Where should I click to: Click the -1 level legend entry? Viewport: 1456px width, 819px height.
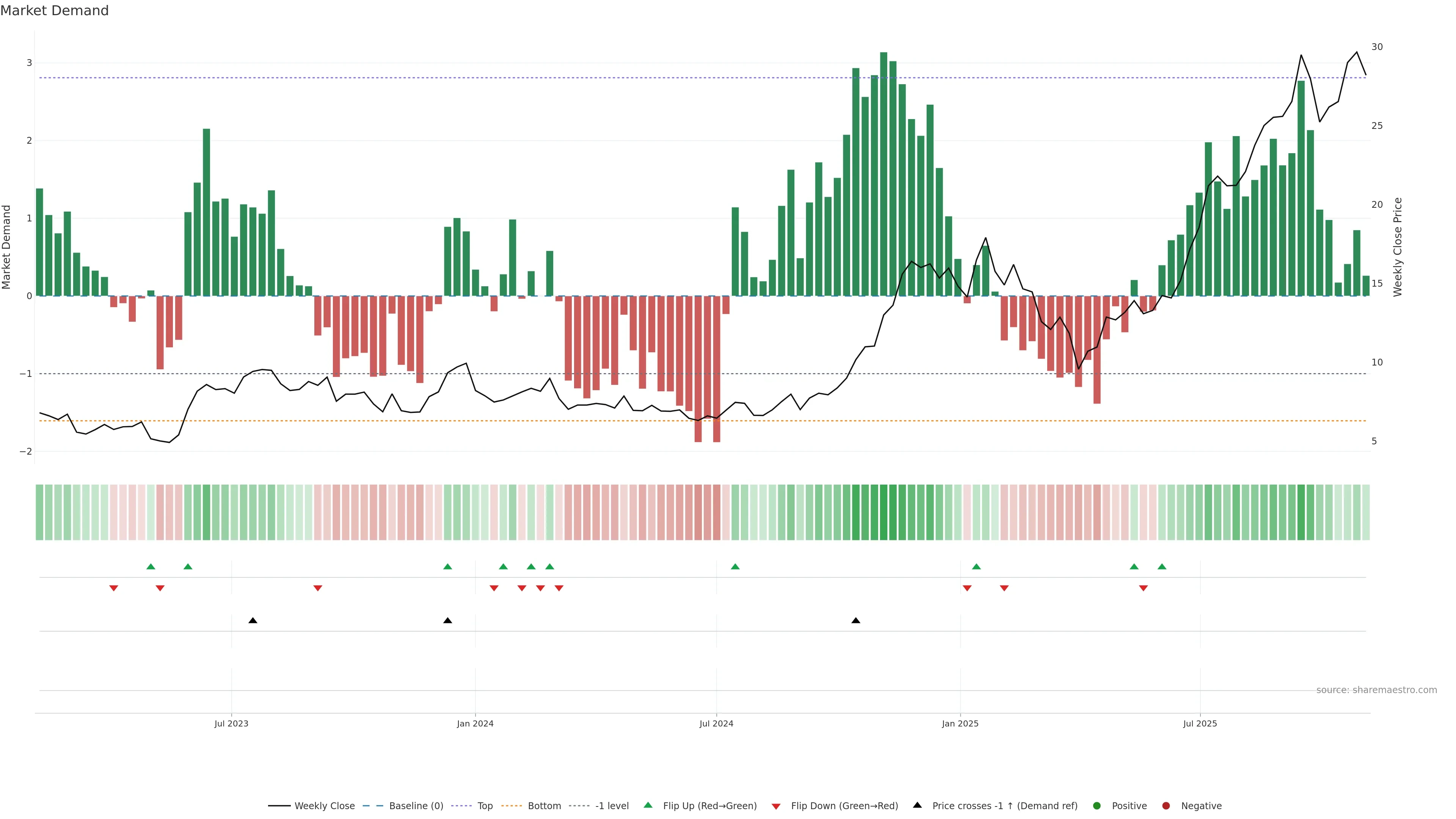click(612, 806)
